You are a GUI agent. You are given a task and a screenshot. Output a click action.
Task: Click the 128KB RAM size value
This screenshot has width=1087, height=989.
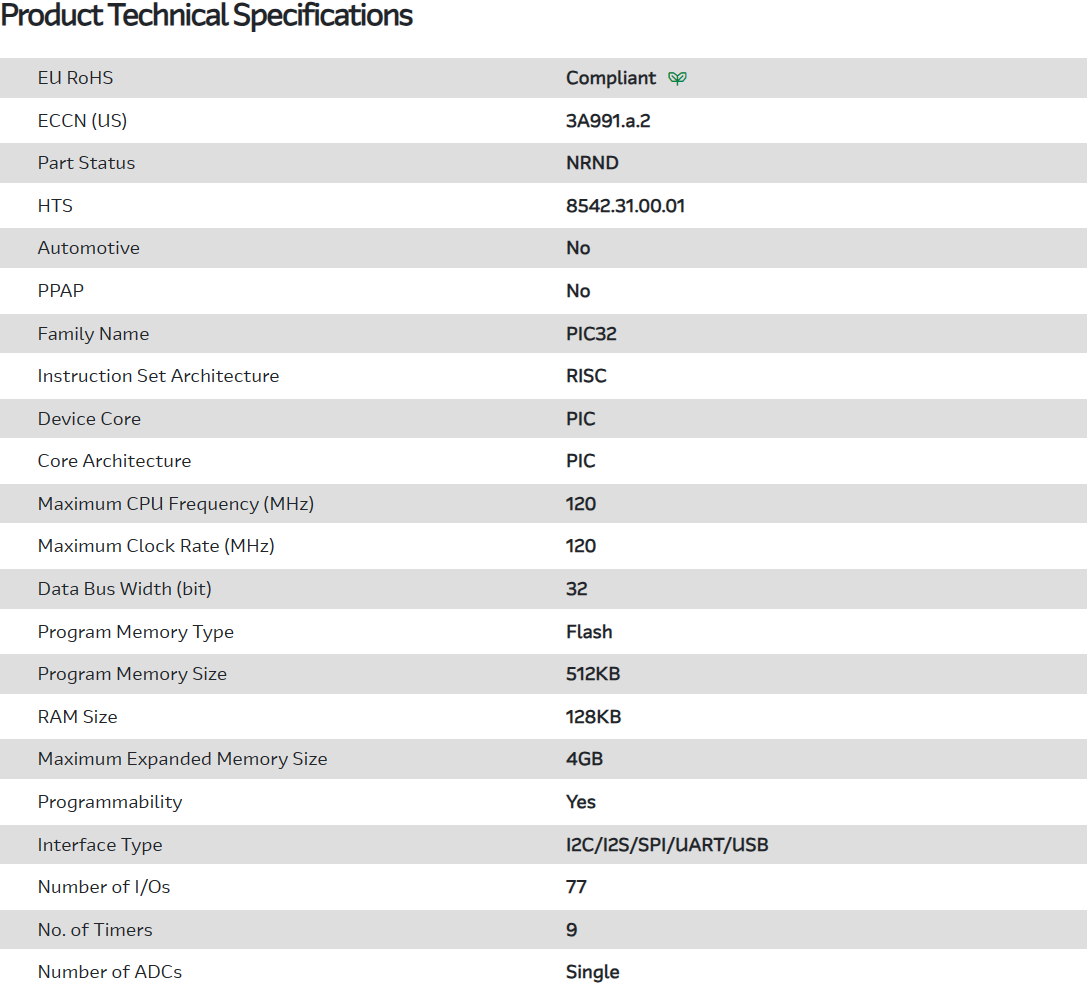click(593, 717)
